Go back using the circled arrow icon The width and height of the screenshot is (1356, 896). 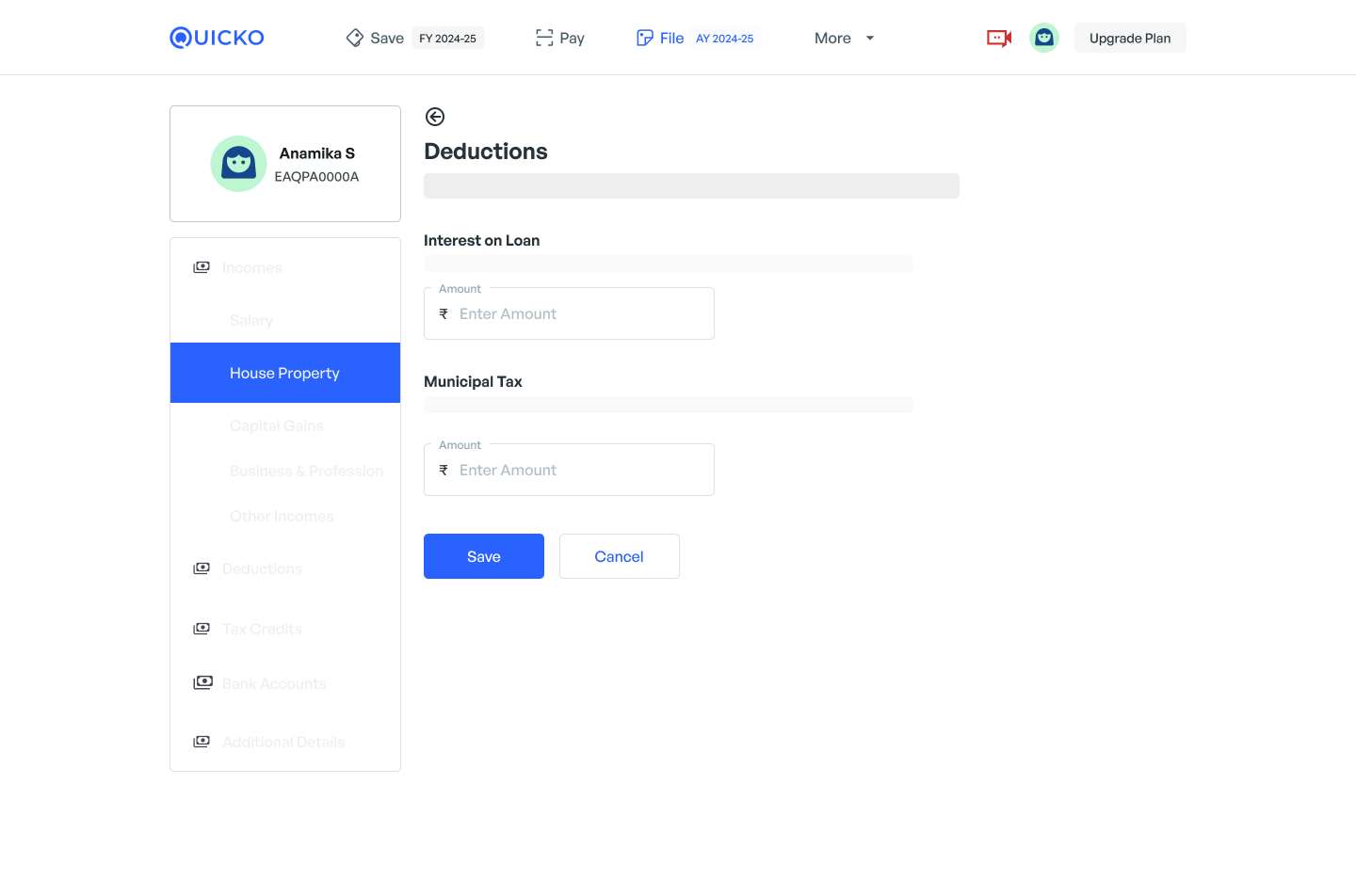click(x=434, y=117)
